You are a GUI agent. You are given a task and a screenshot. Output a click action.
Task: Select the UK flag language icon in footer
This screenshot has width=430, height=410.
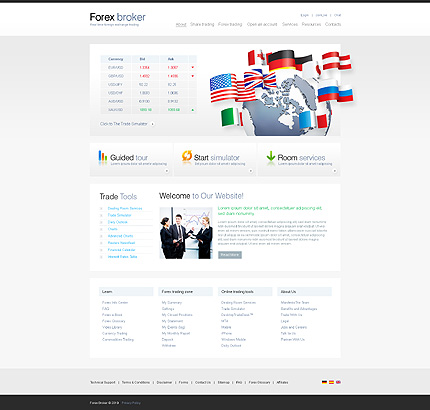(338, 382)
